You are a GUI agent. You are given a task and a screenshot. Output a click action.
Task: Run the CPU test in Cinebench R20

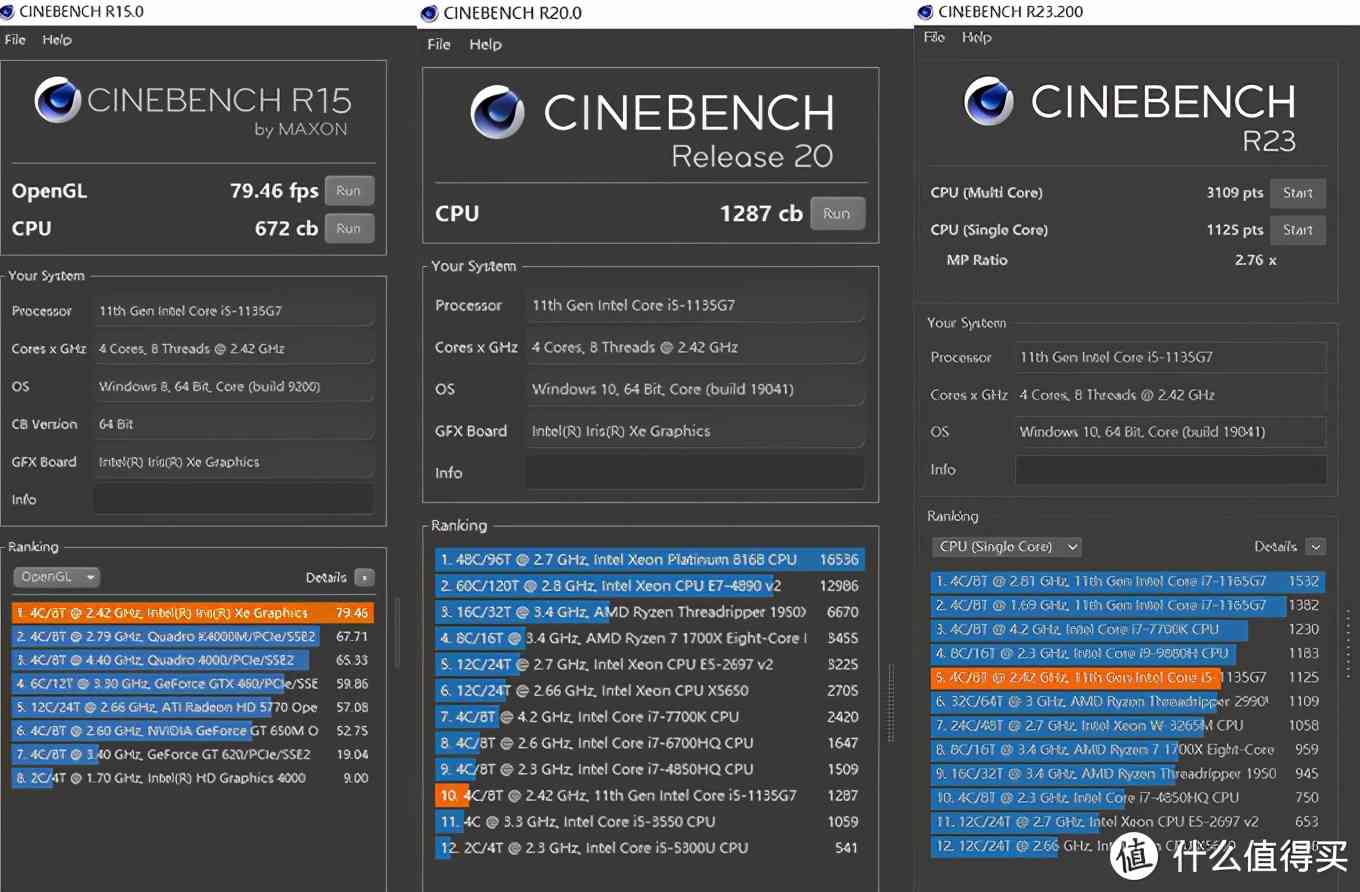coord(837,213)
